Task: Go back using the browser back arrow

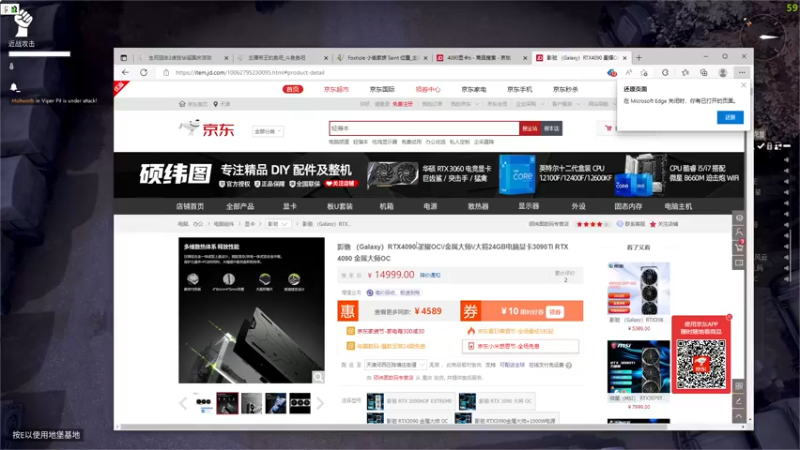Action: [126, 72]
